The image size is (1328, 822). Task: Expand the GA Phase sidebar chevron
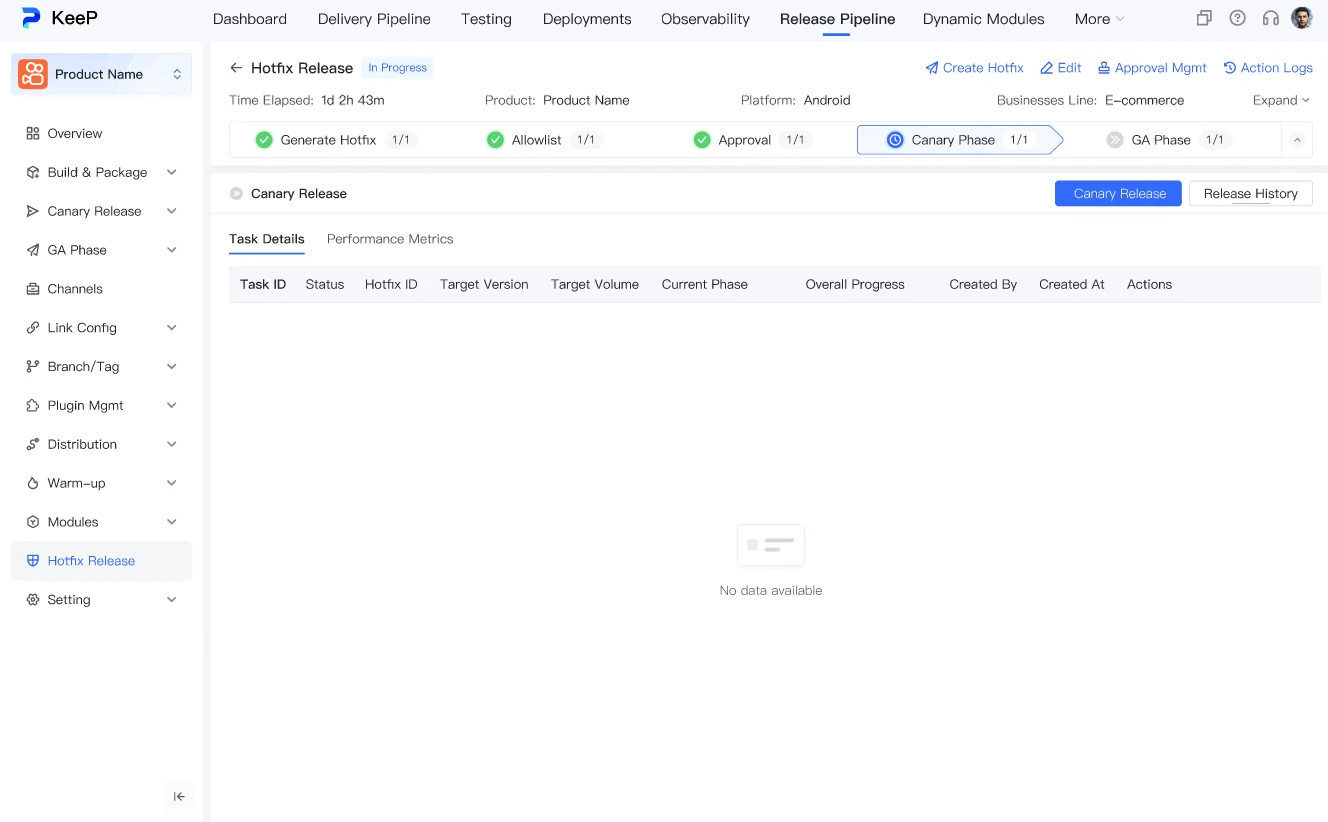click(172, 250)
